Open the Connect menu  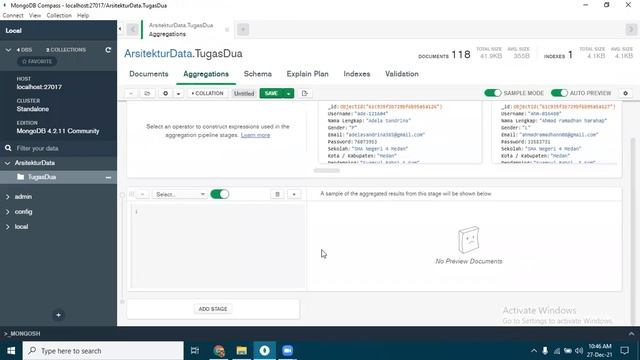pos(13,16)
